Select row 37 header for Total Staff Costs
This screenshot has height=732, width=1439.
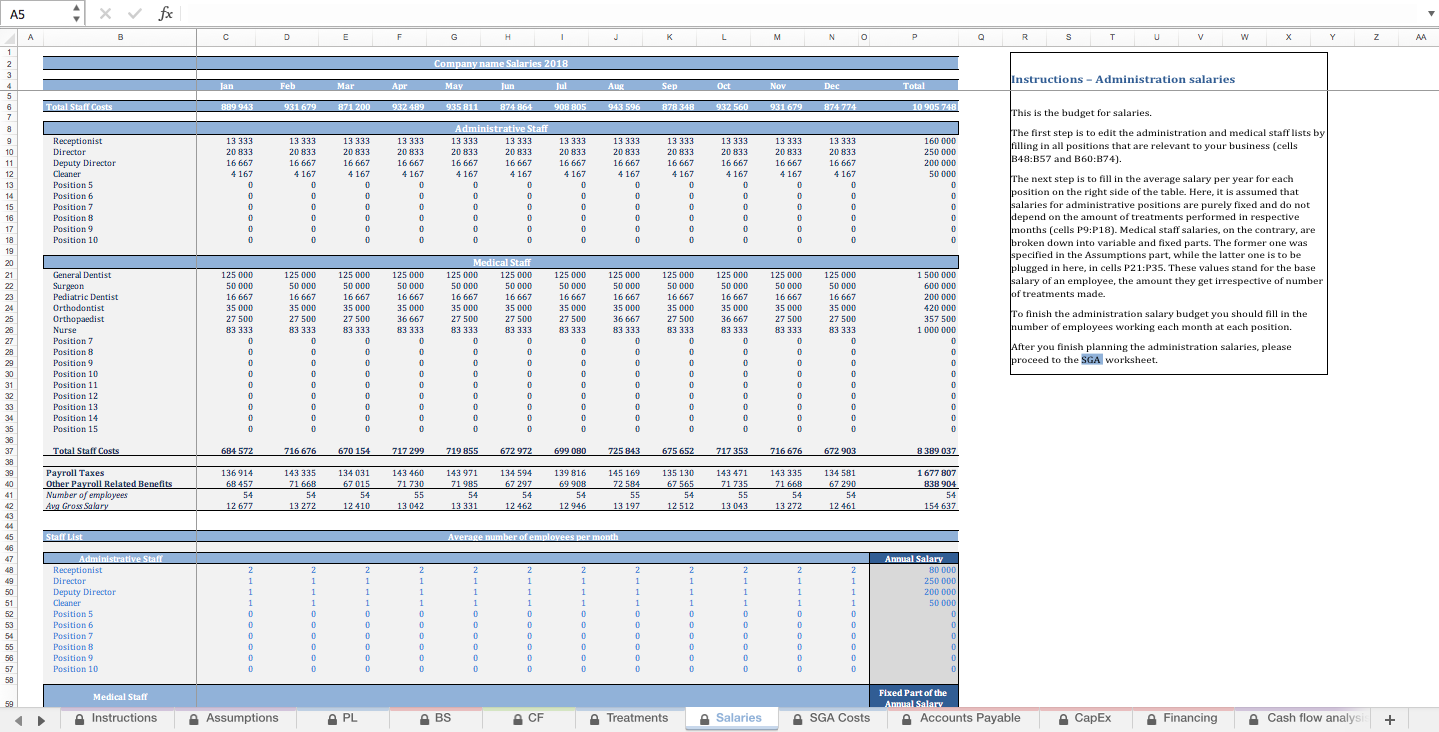(x=8, y=451)
